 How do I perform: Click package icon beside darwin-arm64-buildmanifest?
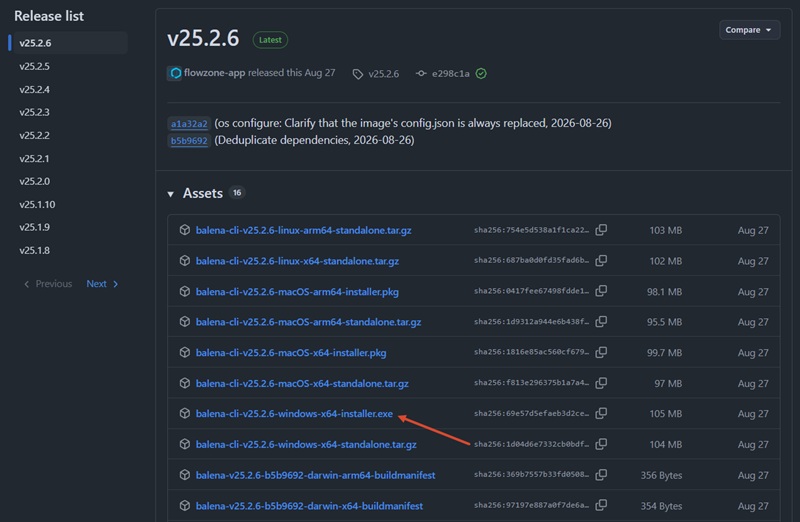[x=185, y=475]
